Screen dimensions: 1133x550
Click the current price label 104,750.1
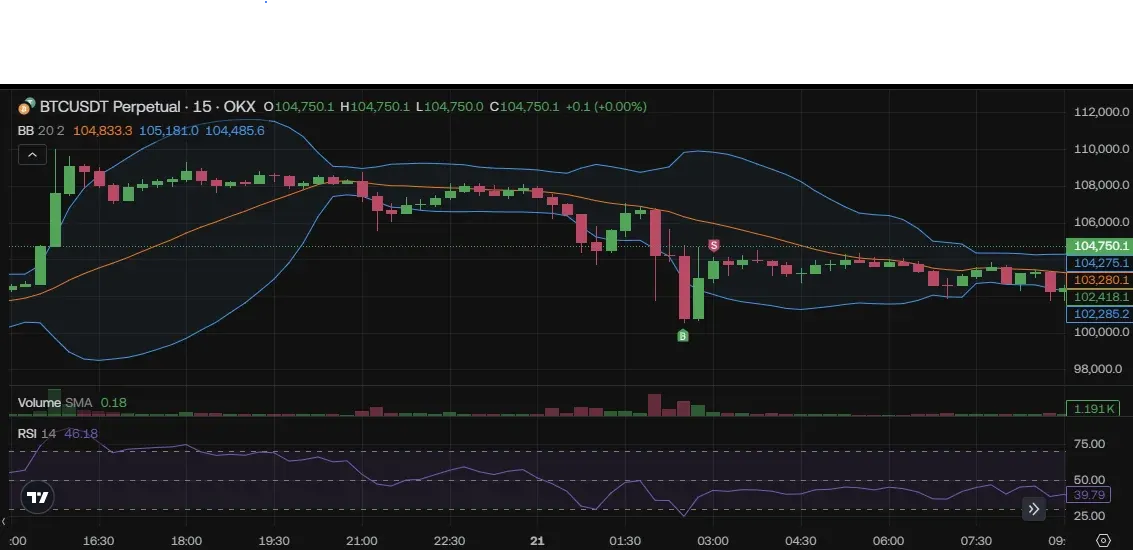tap(1099, 246)
